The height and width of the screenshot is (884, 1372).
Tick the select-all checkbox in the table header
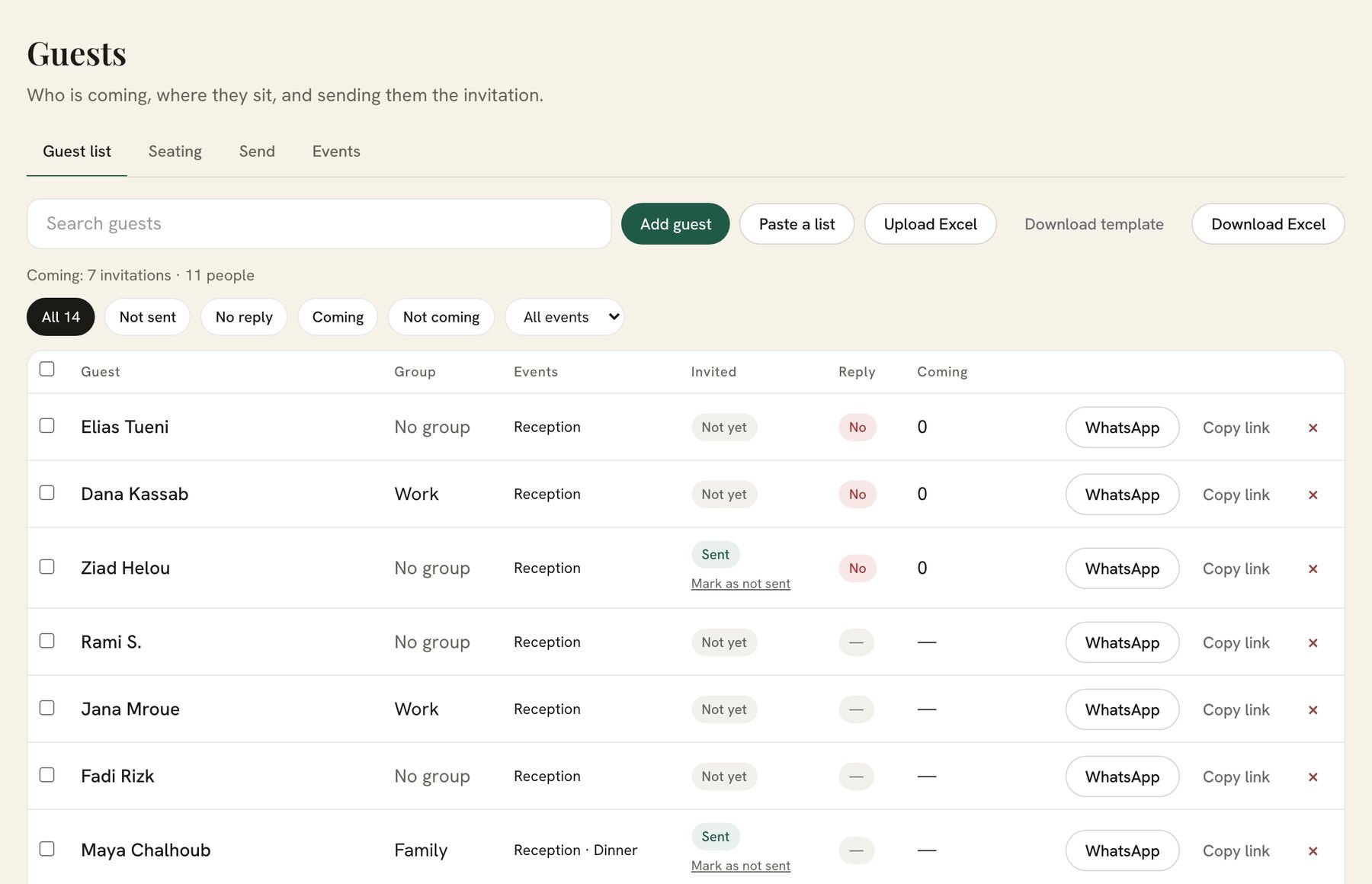click(47, 369)
